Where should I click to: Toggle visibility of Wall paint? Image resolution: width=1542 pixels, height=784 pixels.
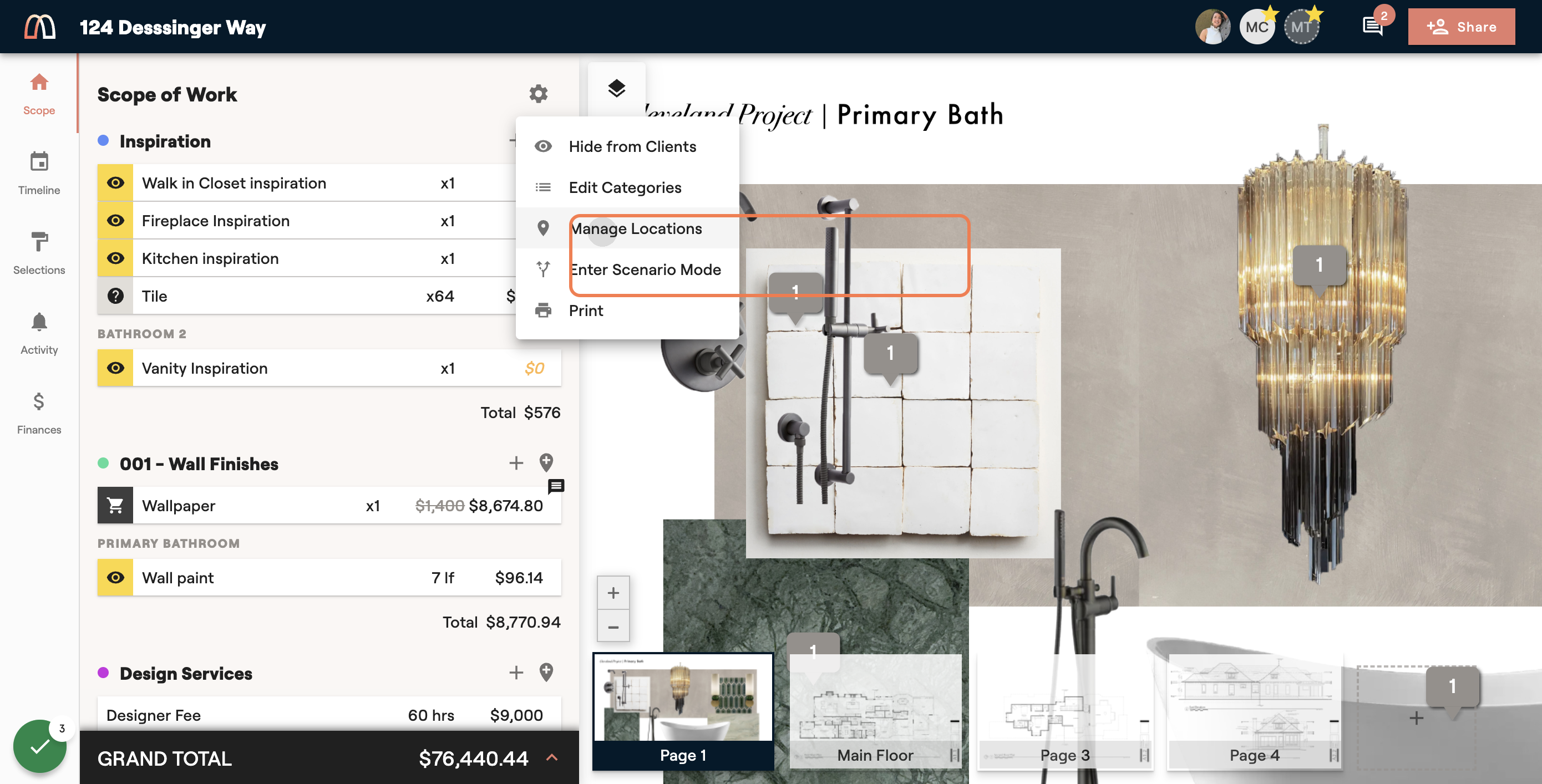(x=115, y=578)
